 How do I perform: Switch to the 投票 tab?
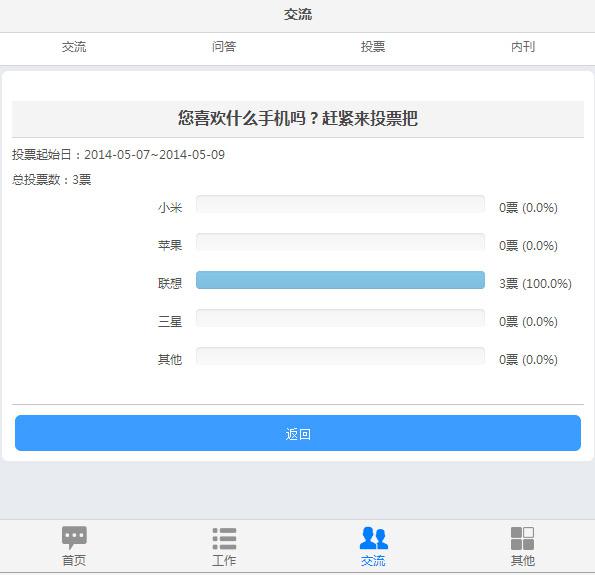(x=373, y=47)
